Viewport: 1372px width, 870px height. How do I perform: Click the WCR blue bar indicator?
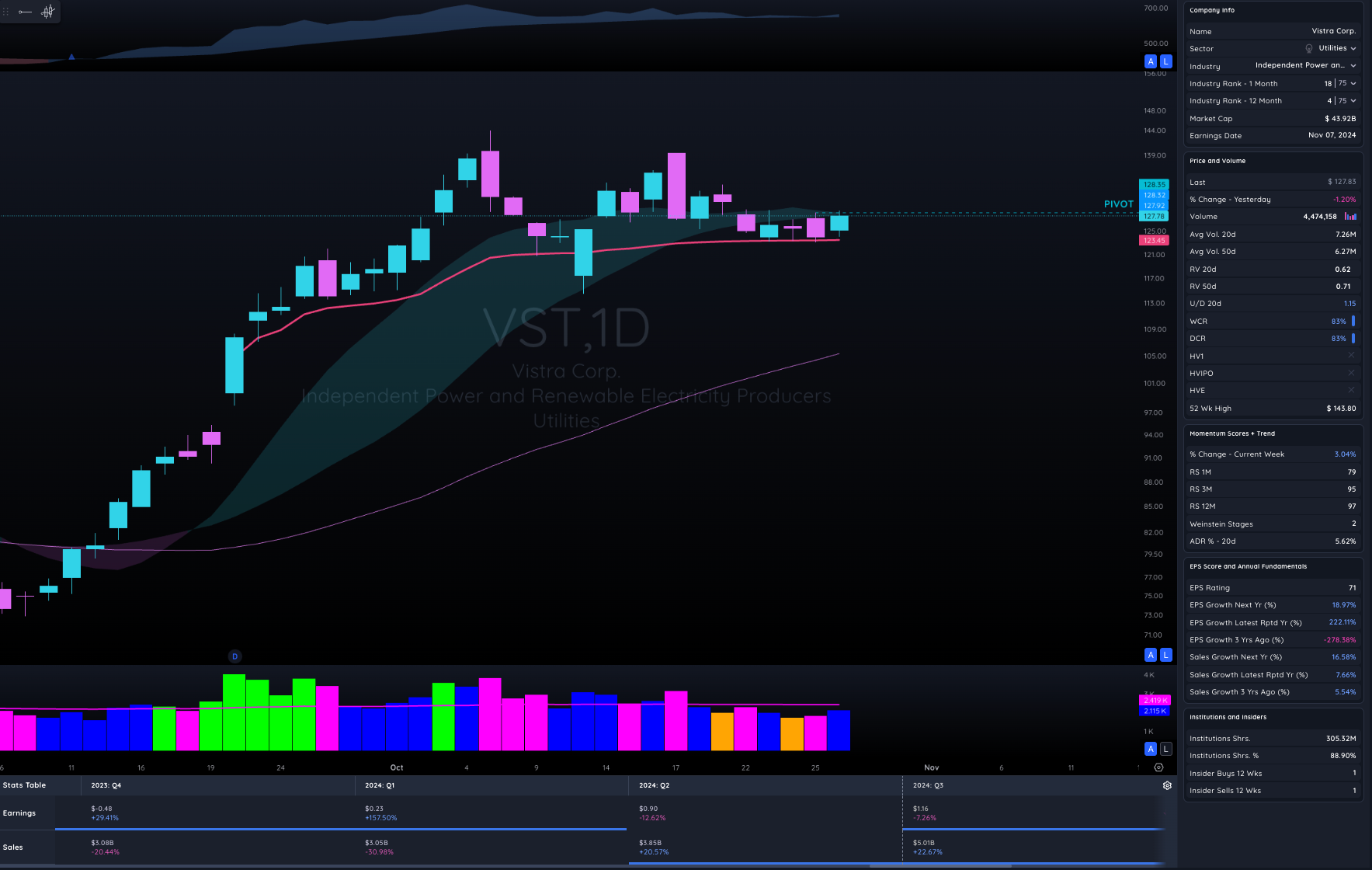1353,321
